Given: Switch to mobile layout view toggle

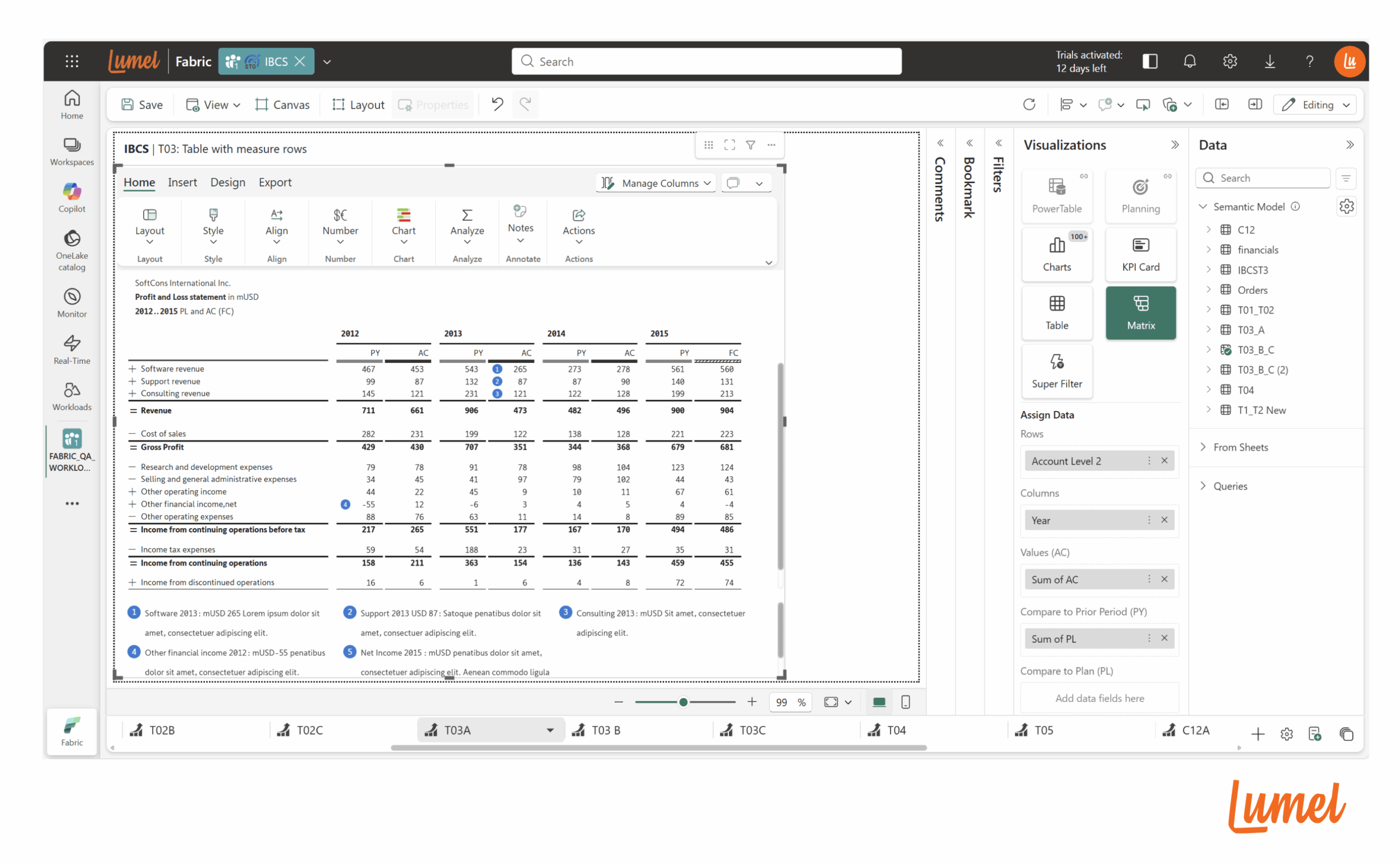Looking at the screenshot, I should coord(905,701).
